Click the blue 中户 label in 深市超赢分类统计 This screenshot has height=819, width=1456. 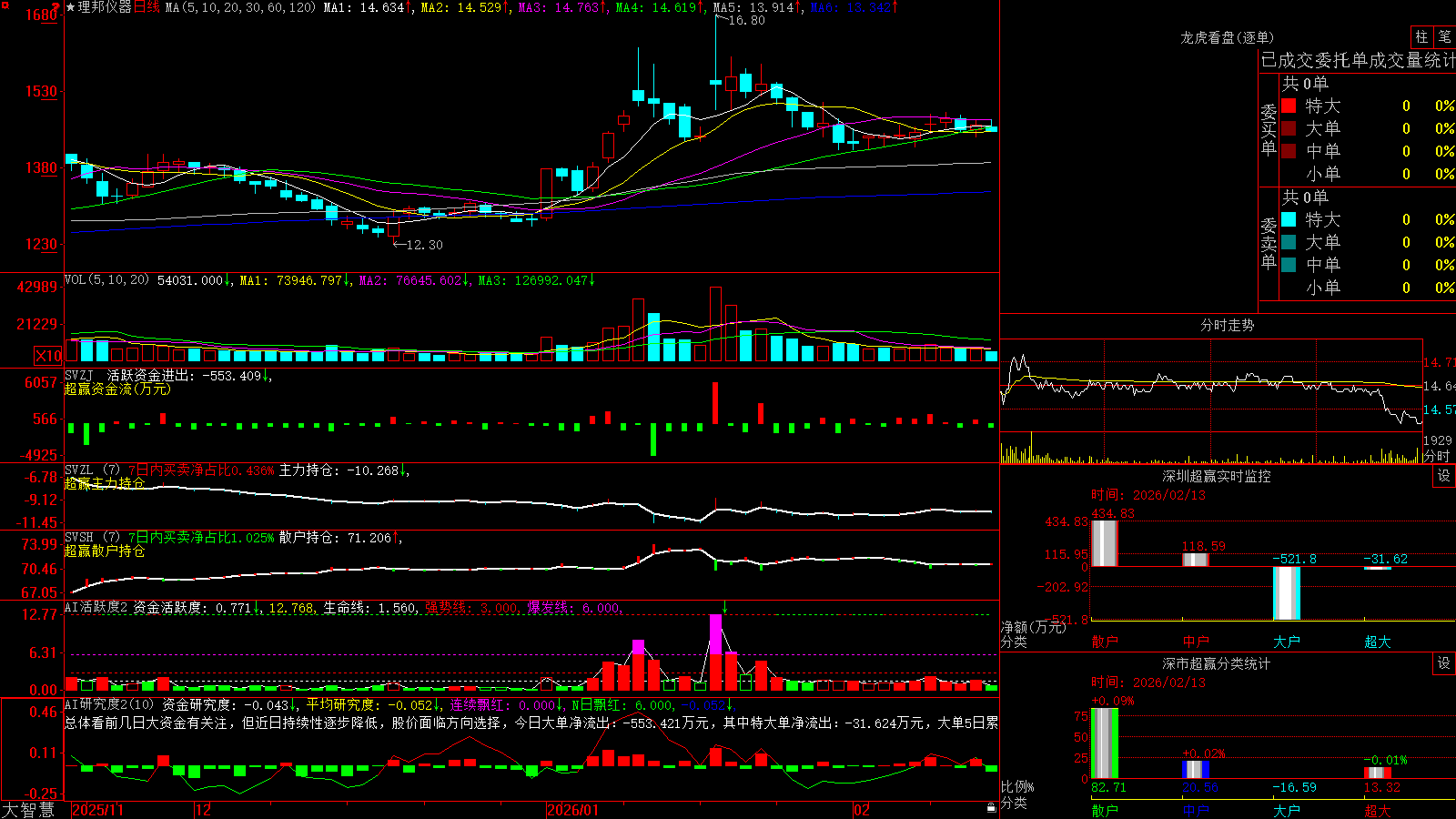tap(1195, 810)
